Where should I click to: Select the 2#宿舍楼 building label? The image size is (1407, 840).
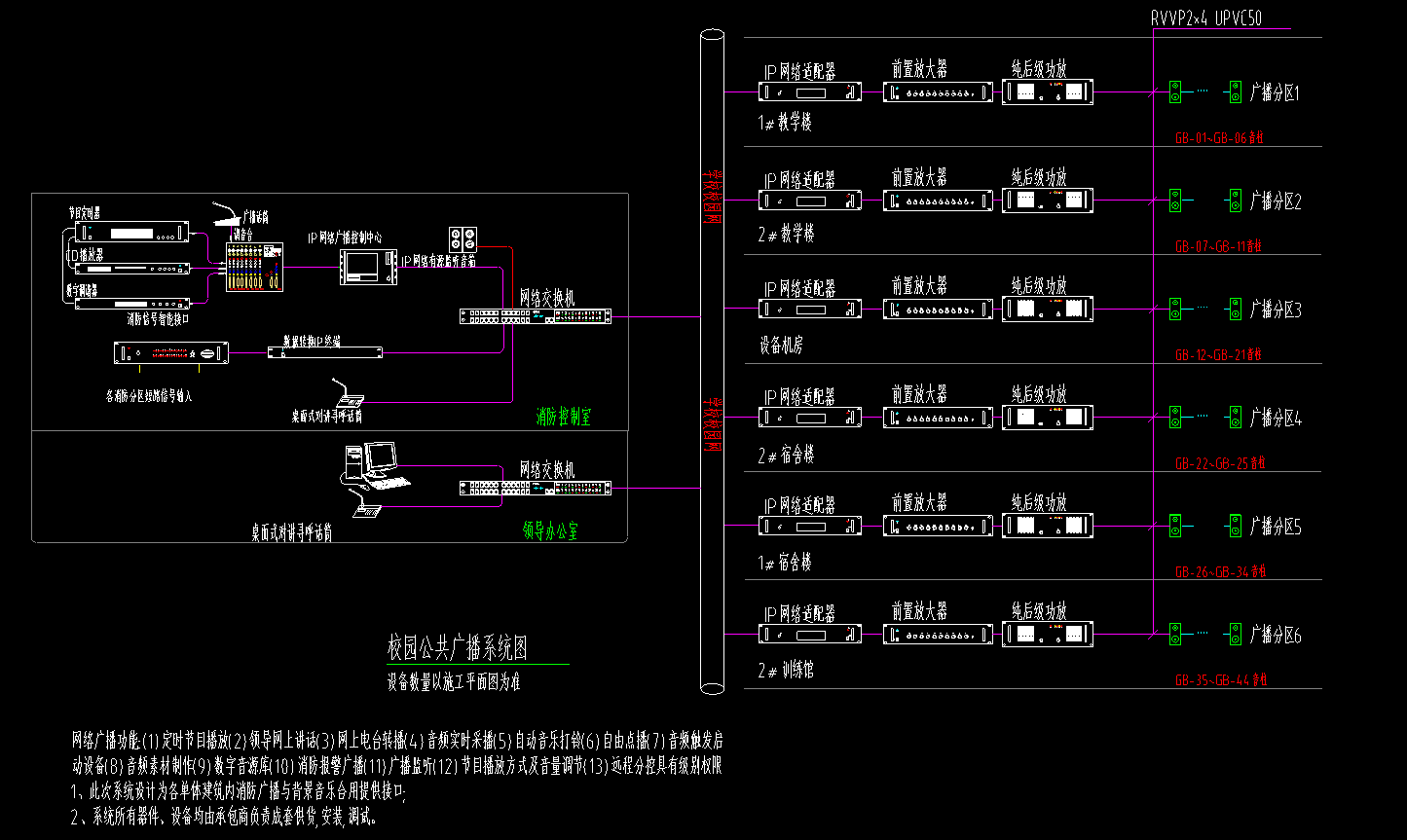[x=787, y=455]
